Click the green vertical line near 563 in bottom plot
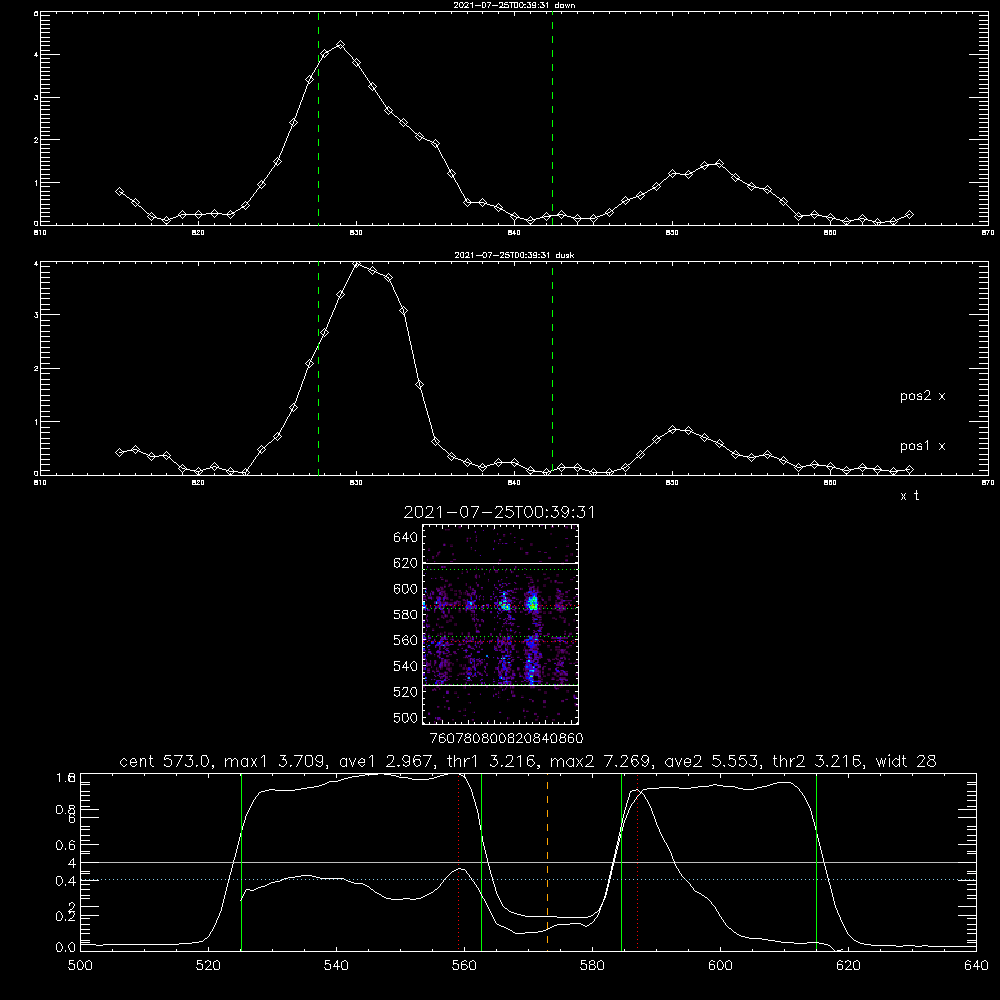This screenshot has width=1000, height=1000. point(482,862)
